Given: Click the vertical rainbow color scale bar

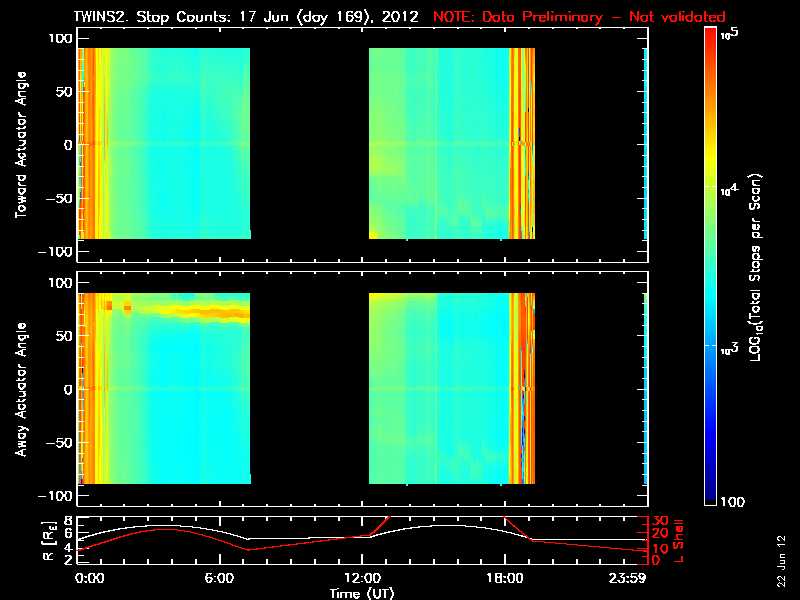Looking at the screenshot, I should coord(711,265).
